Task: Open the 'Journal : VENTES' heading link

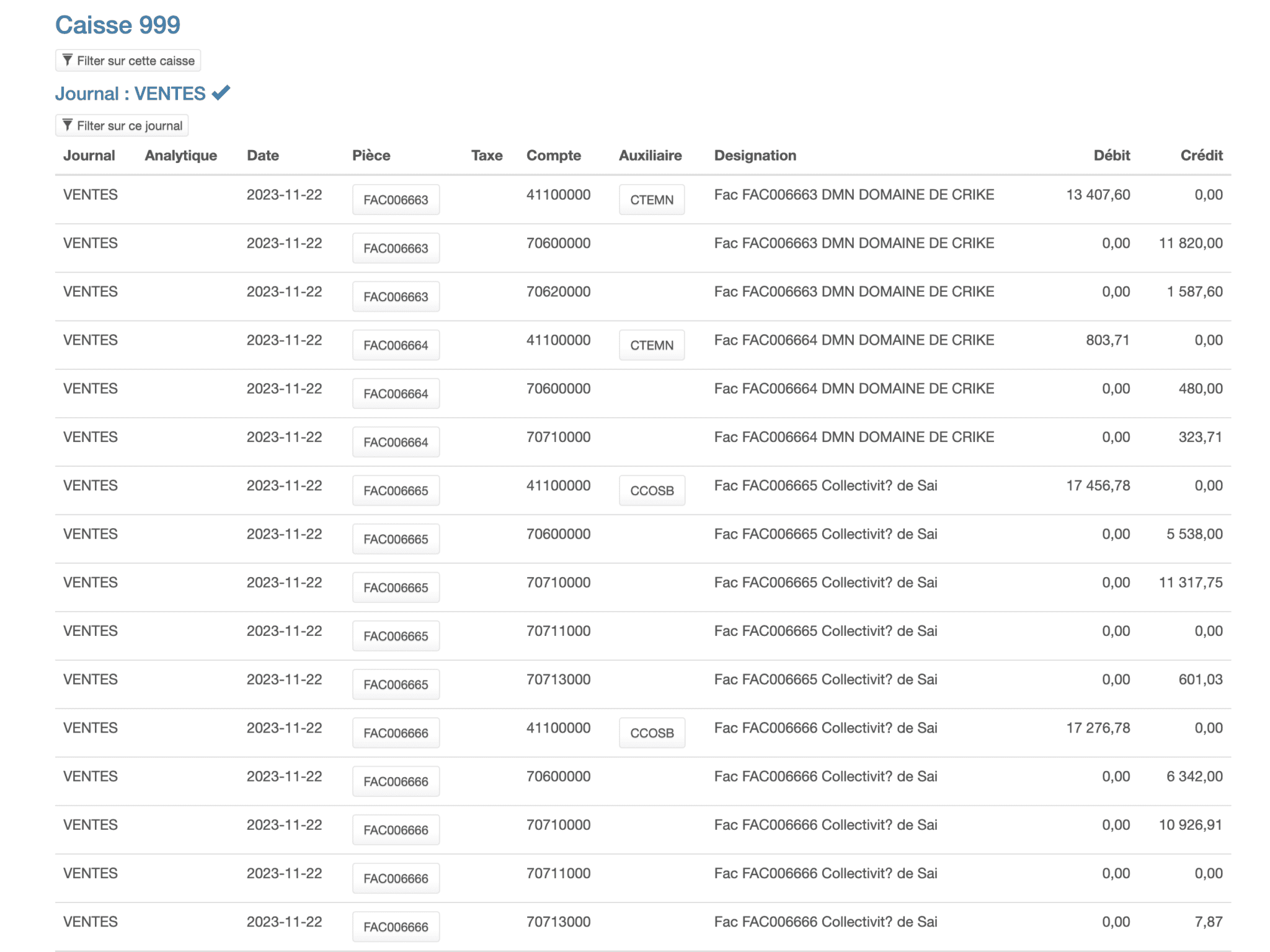Action: click(x=130, y=94)
